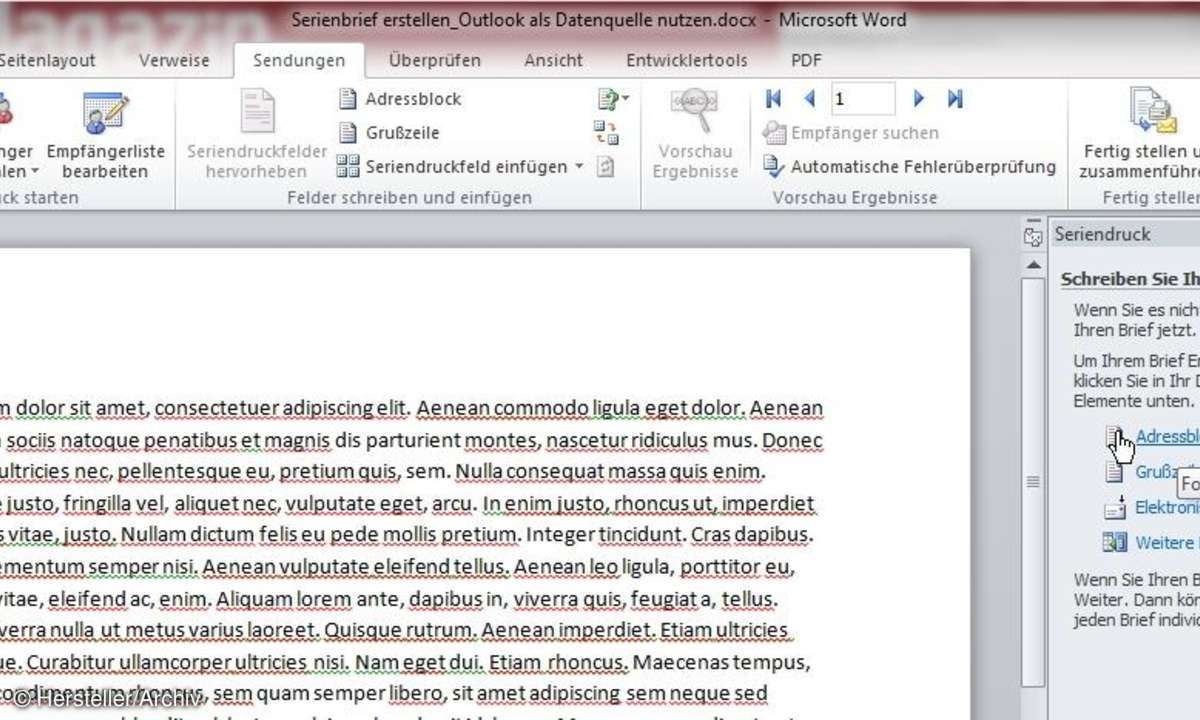Switch to the Ansicht tab

coord(553,60)
